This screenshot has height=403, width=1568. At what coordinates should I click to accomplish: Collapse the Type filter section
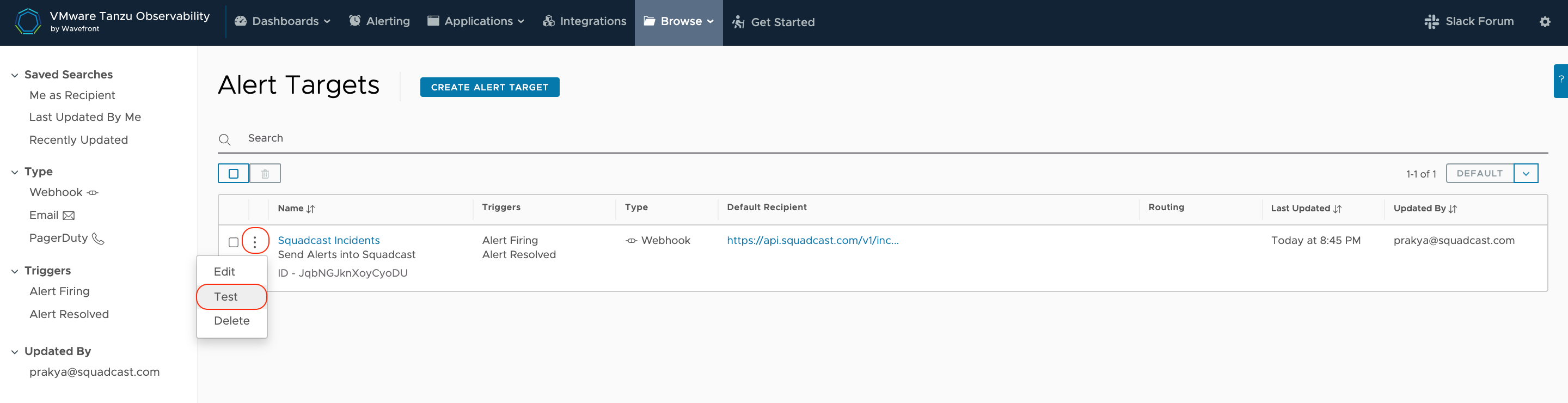tap(15, 172)
